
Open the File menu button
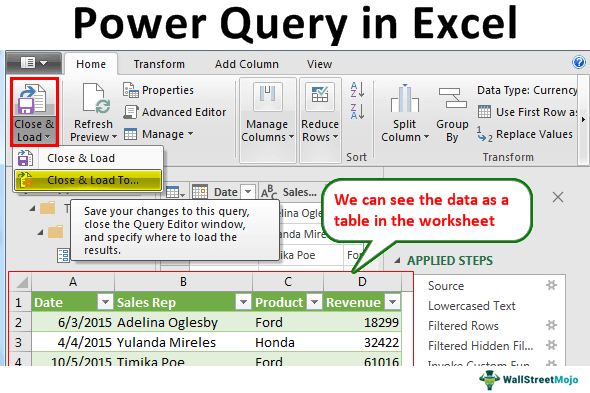click(33, 62)
